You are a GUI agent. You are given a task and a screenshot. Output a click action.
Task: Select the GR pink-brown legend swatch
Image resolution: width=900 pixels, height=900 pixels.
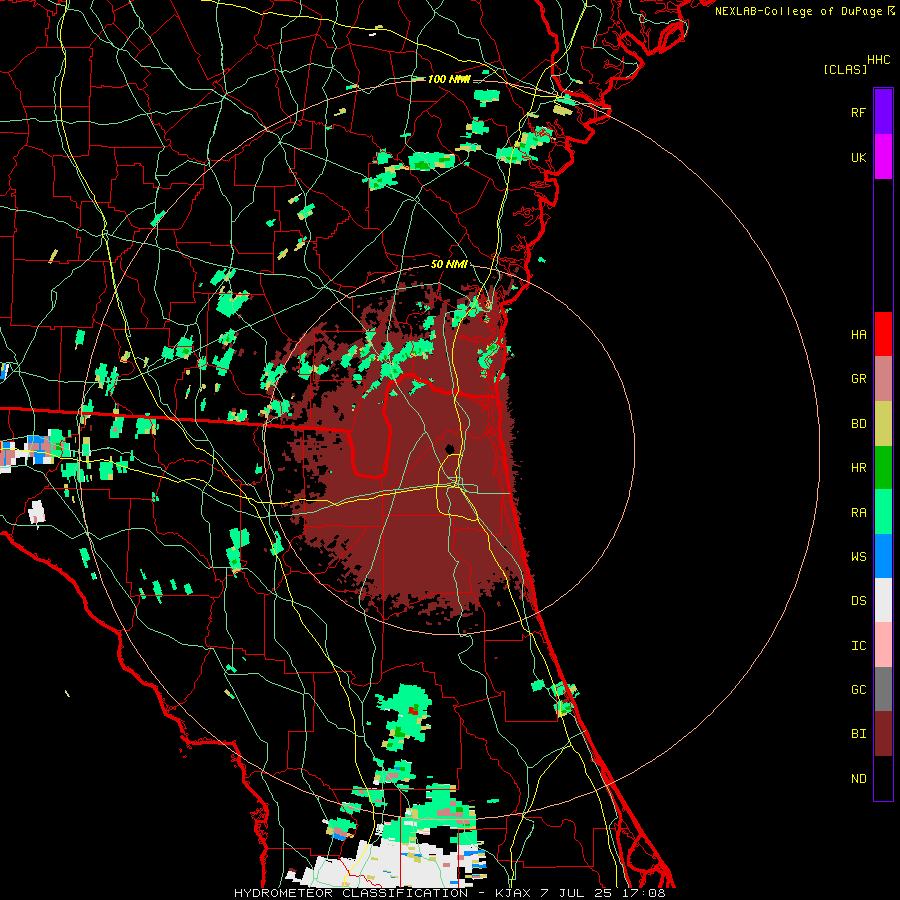[x=883, y=379]
